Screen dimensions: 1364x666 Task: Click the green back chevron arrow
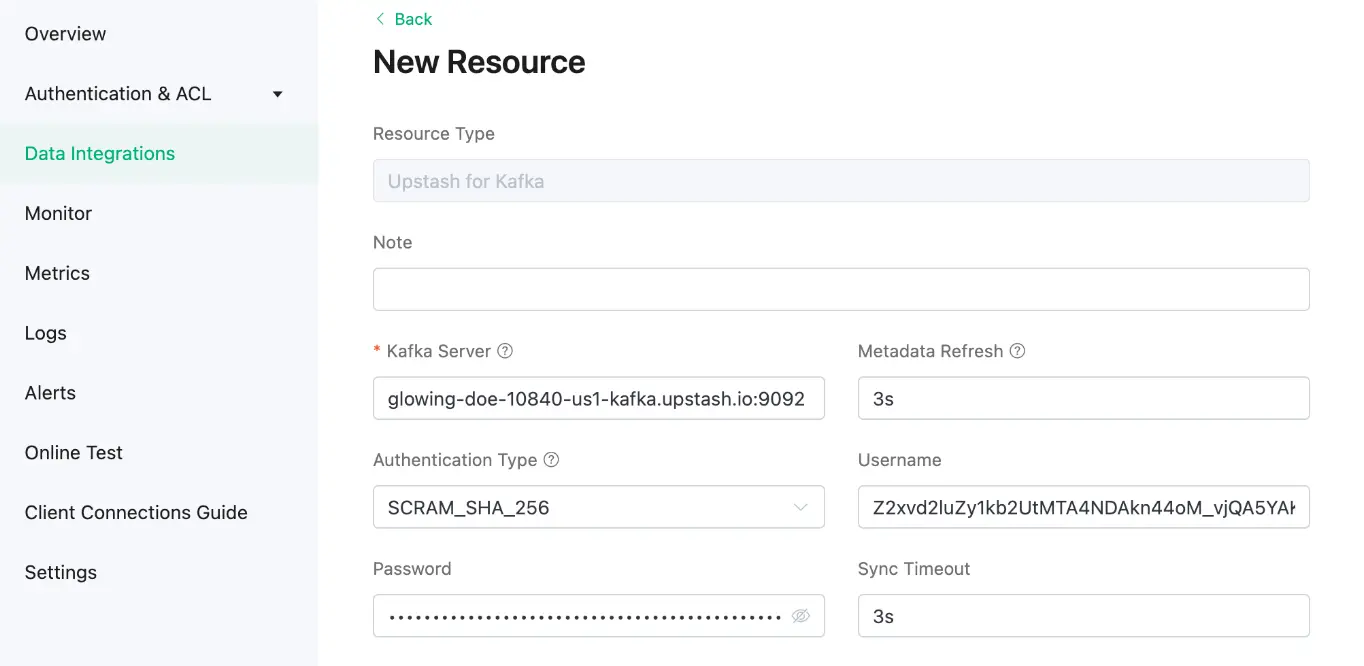point(379,18)
